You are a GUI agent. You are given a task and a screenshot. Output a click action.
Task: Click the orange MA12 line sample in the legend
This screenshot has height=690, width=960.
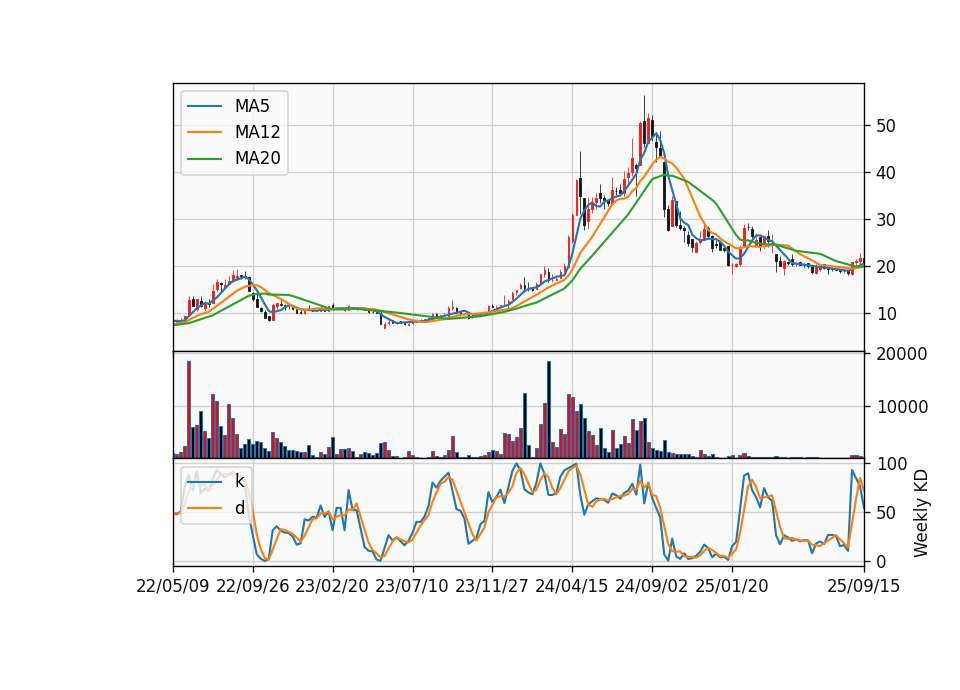pyautogui.click(x=204, y=132)
